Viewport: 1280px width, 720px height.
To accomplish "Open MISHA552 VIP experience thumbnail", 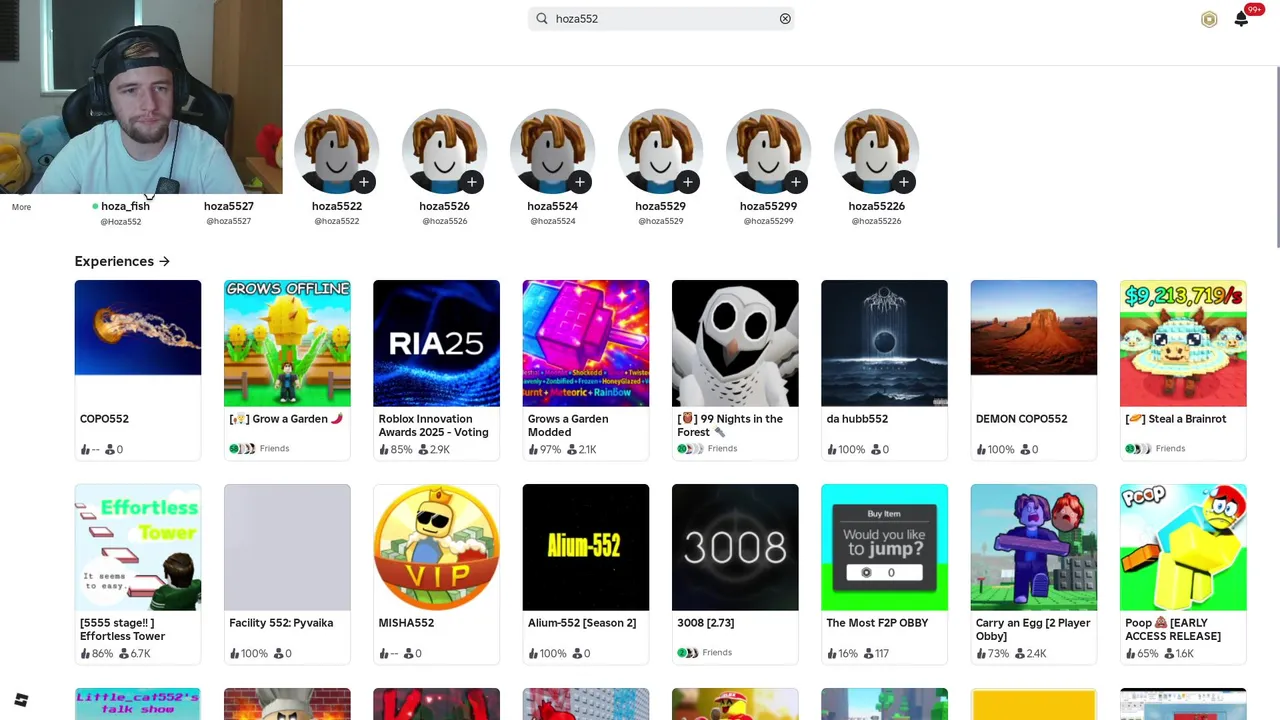I will pos(436,547).
